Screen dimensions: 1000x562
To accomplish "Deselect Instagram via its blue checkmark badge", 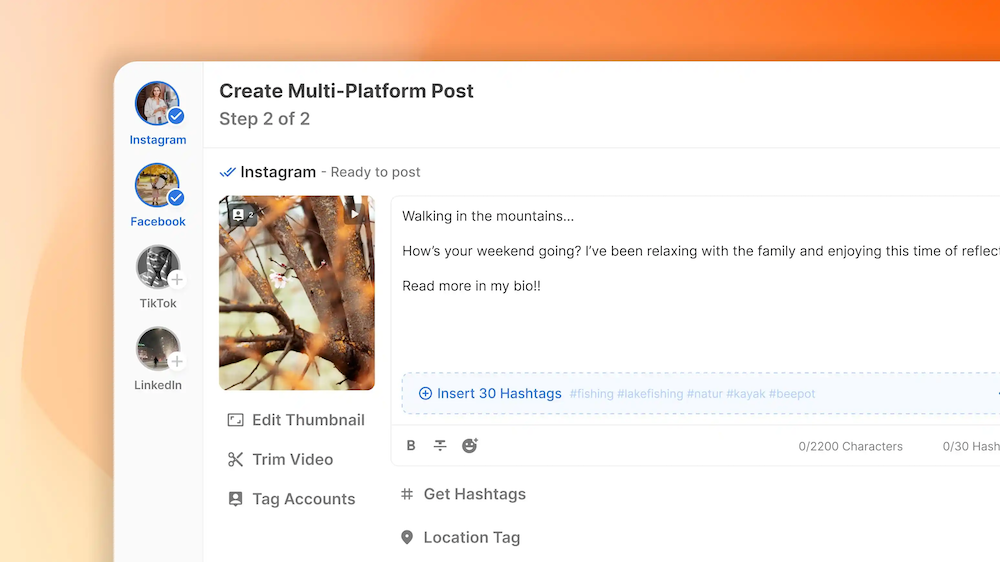I will click(x=176, y=116).
